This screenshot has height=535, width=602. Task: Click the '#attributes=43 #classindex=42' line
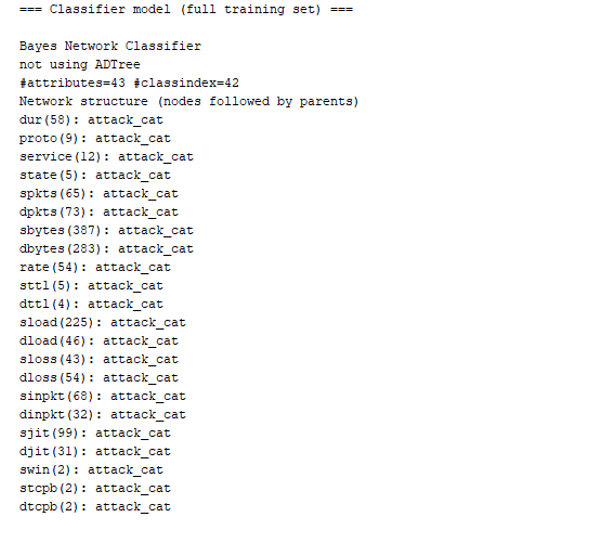pyautogui.click(x=129, y=83)
